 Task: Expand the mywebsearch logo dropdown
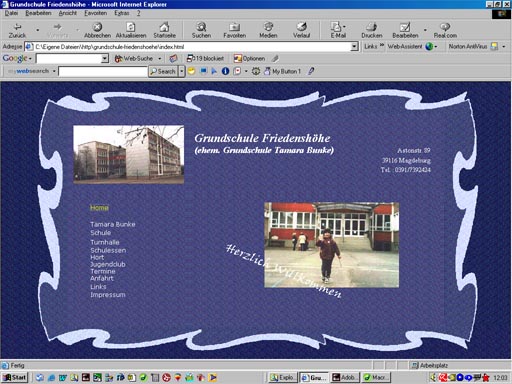(54, 71)
